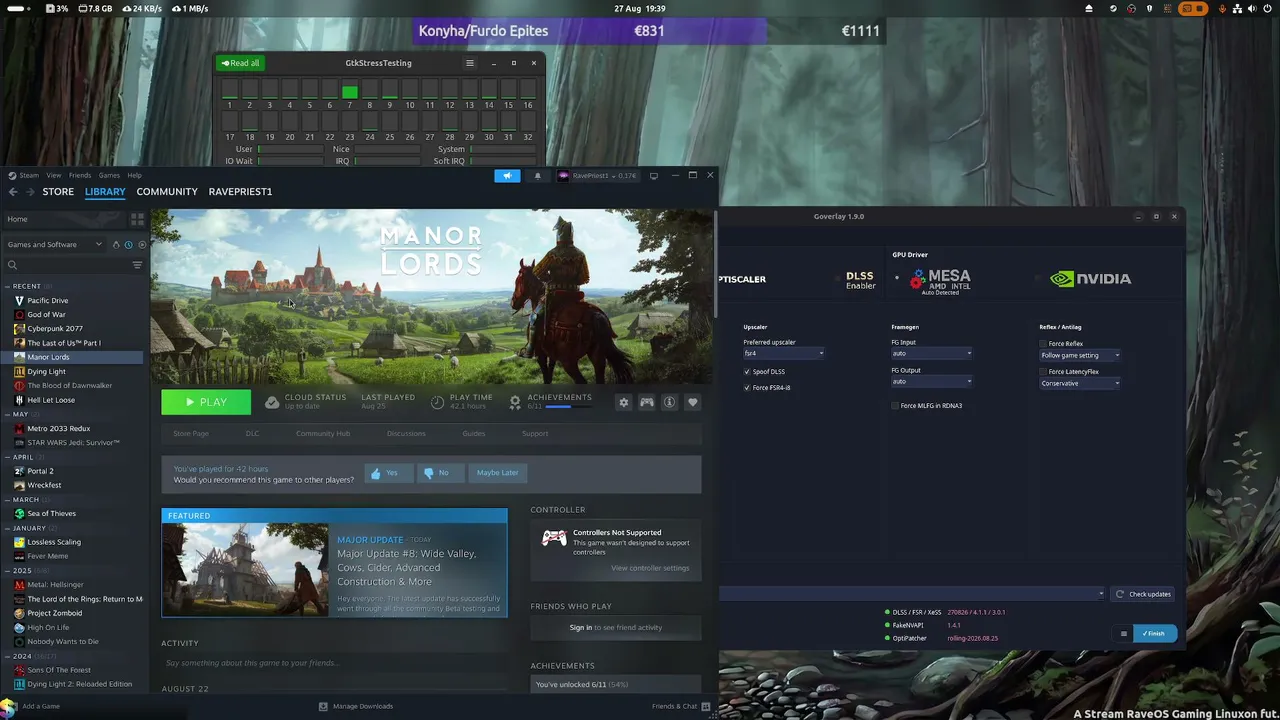1280x720 pixels.
Task: Open Steam notifications bell
Action: point(537,176)
